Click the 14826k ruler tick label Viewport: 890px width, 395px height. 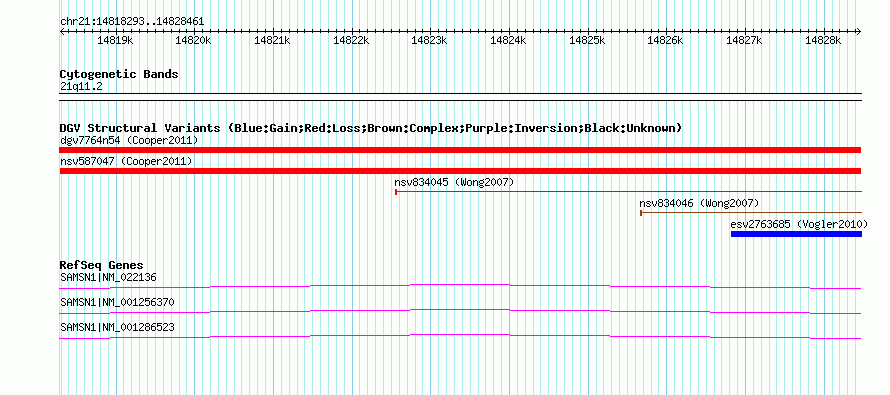click(666, 40)
